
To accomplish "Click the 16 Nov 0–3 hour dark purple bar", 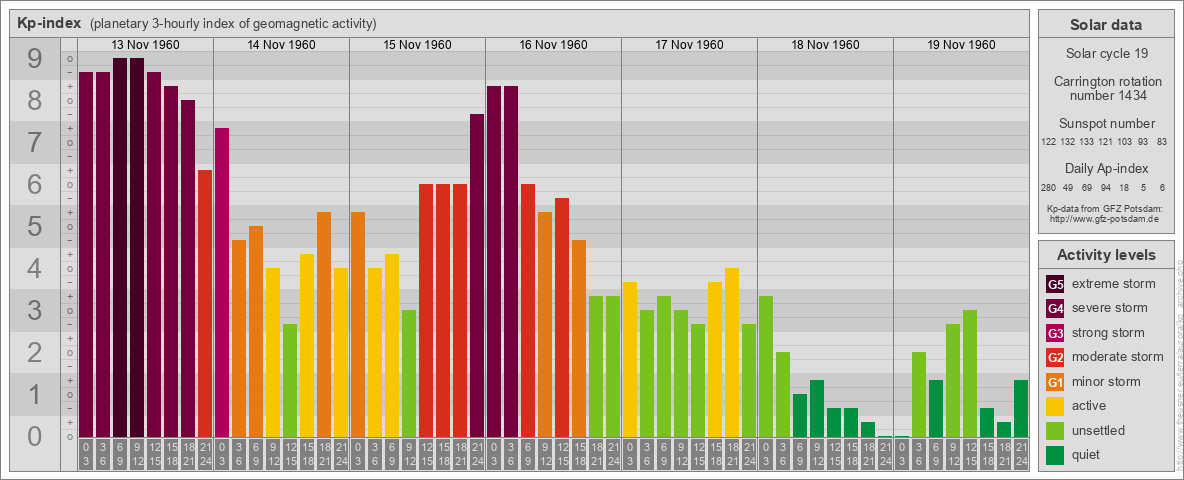I will pos(494,261).
